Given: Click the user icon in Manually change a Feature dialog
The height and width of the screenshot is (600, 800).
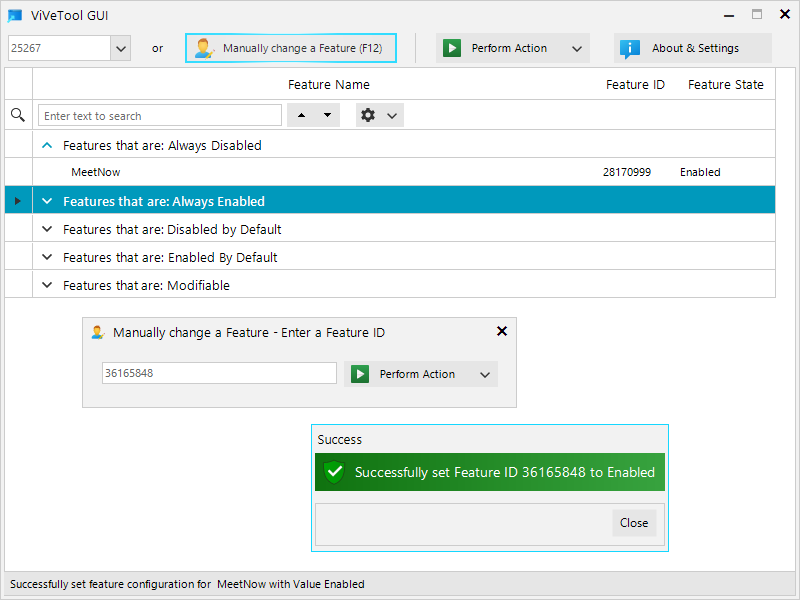Looking at the screenshot, I should 98,332.
